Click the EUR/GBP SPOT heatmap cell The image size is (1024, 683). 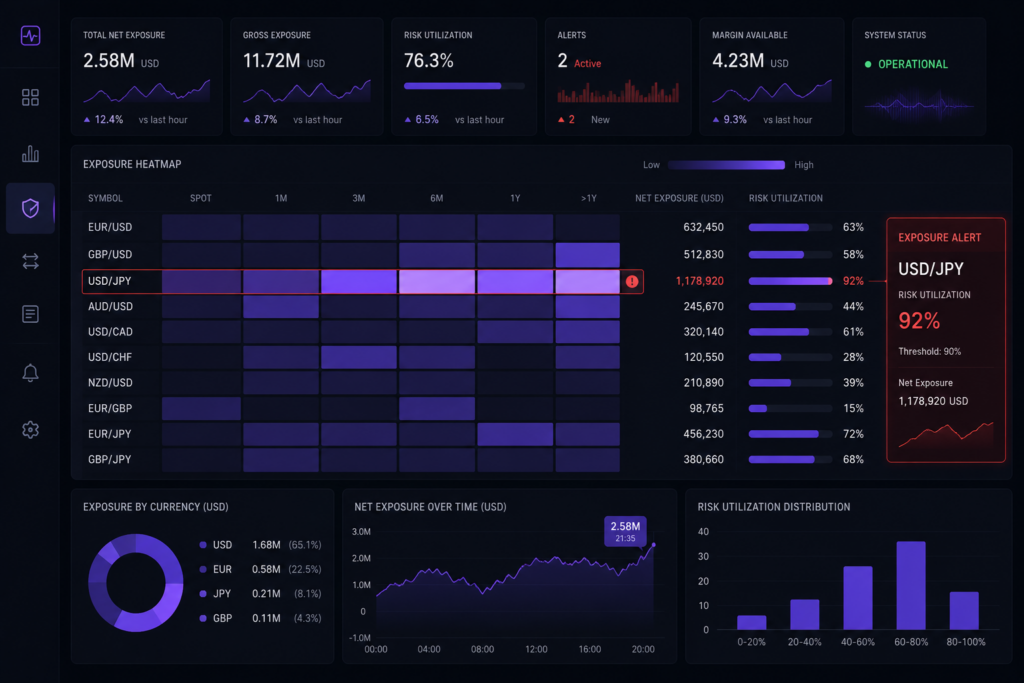[x=201, y=409]
